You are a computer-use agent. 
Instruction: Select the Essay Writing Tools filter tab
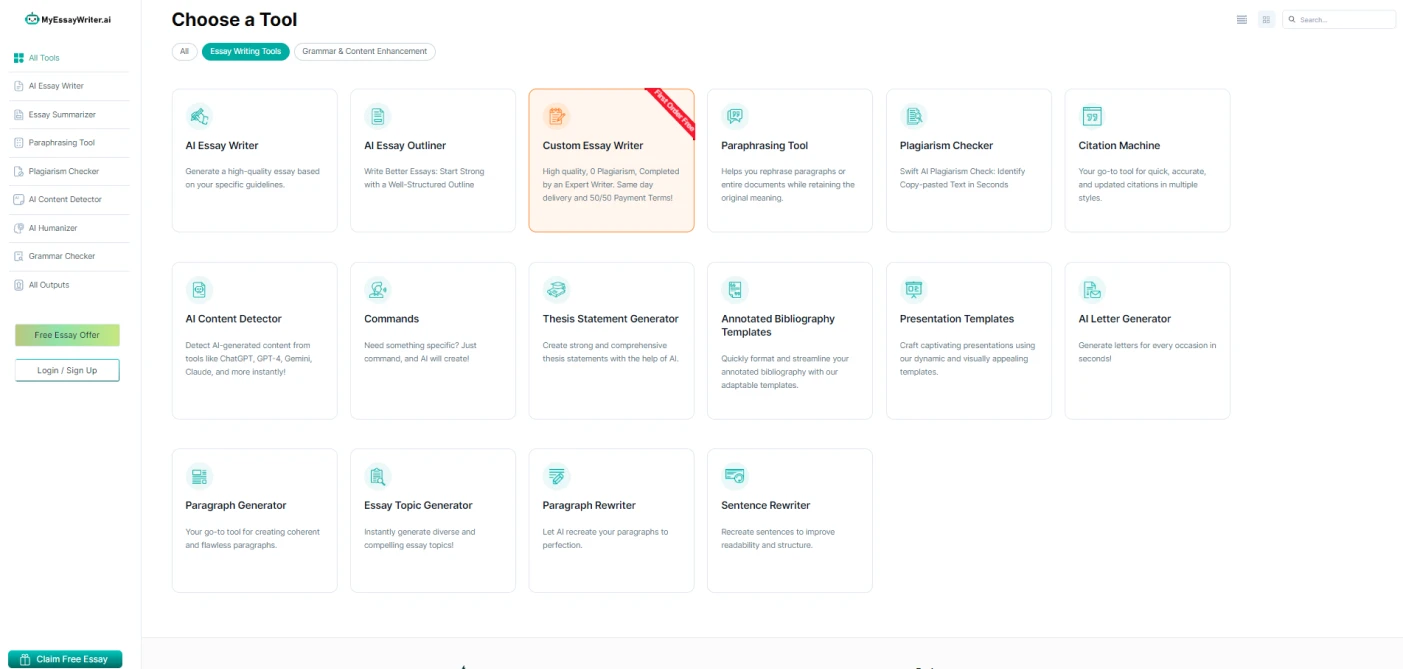click(246, 51)
